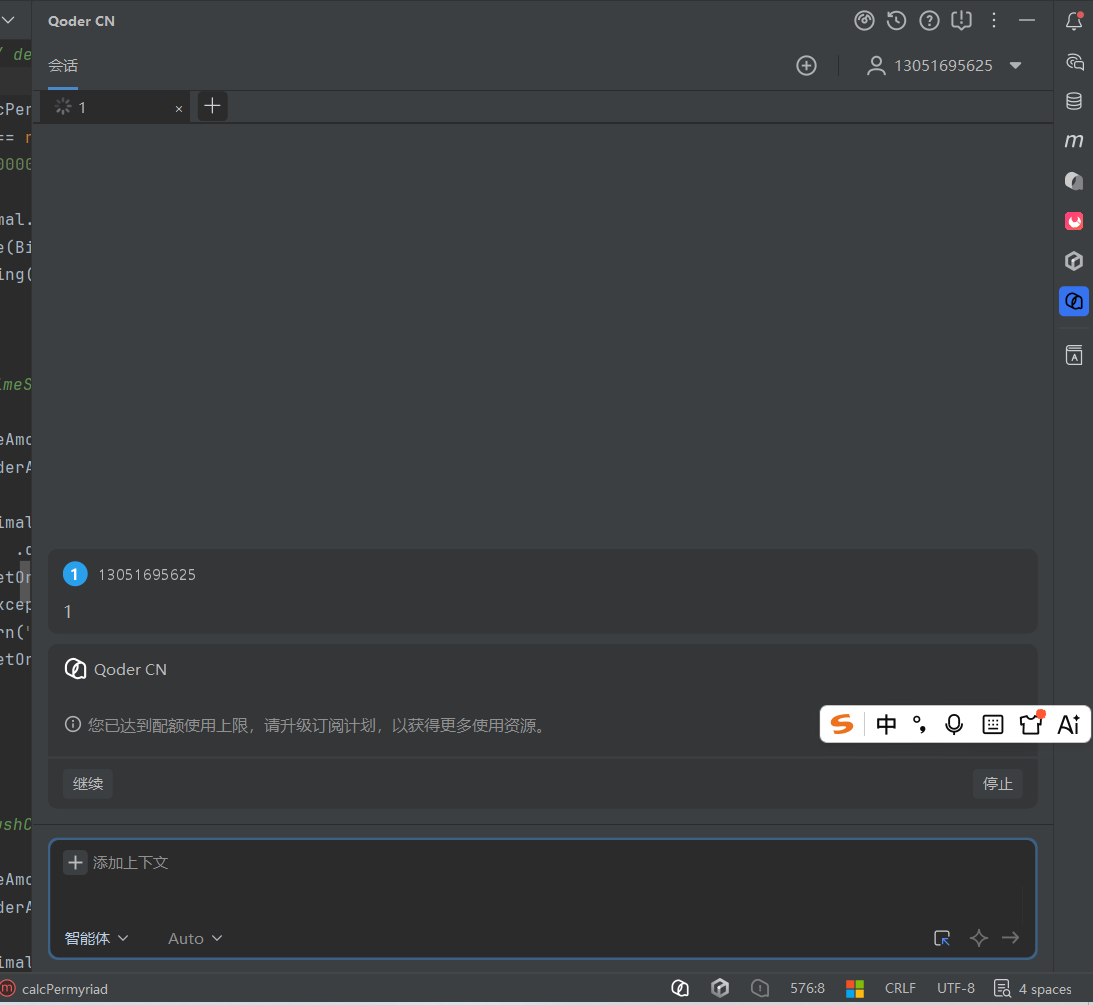Change the UTF-8 file encoding
The height and width of the screenshot is (1005, 1093).
[956, 989]
